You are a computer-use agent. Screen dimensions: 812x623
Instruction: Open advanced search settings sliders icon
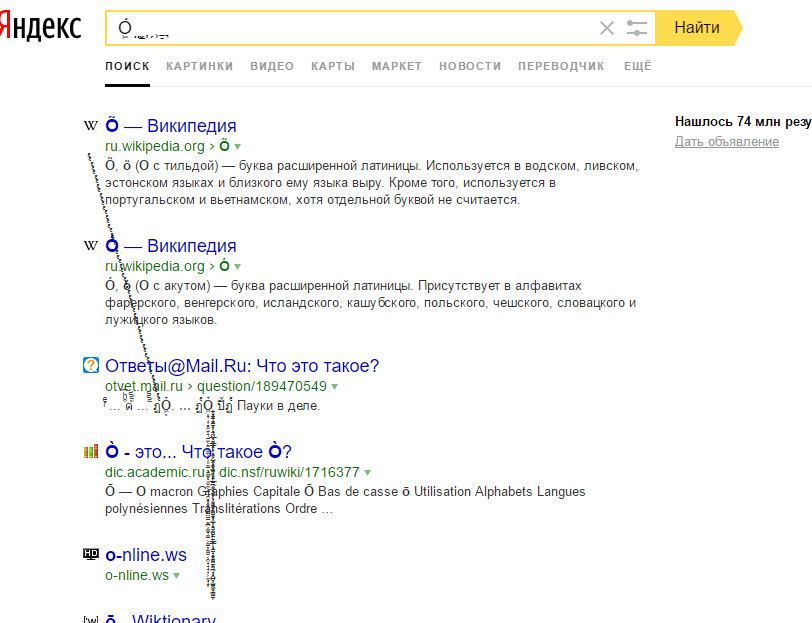(636, 28)
